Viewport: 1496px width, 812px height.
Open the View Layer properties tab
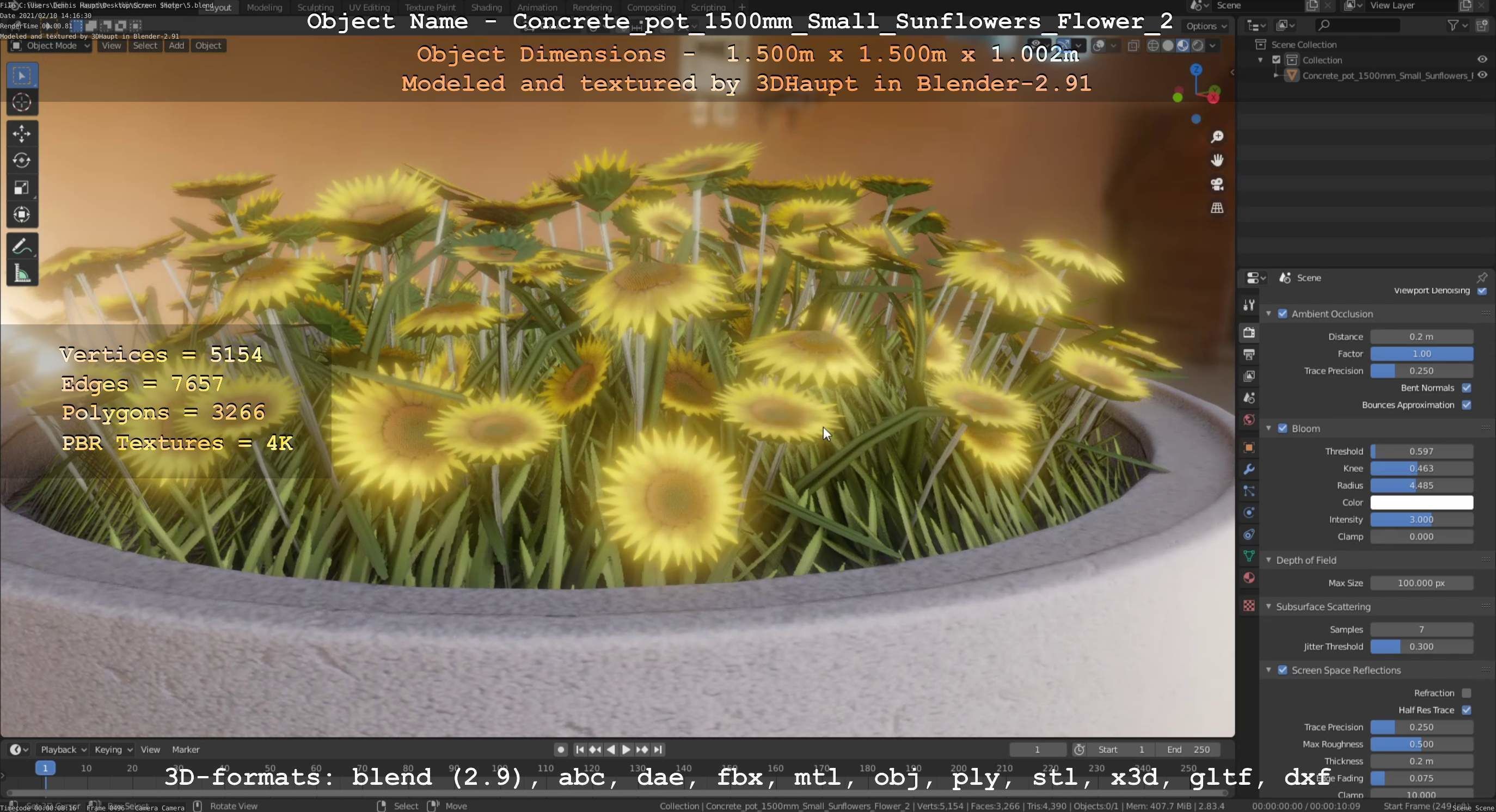[x=1249, y=376]
